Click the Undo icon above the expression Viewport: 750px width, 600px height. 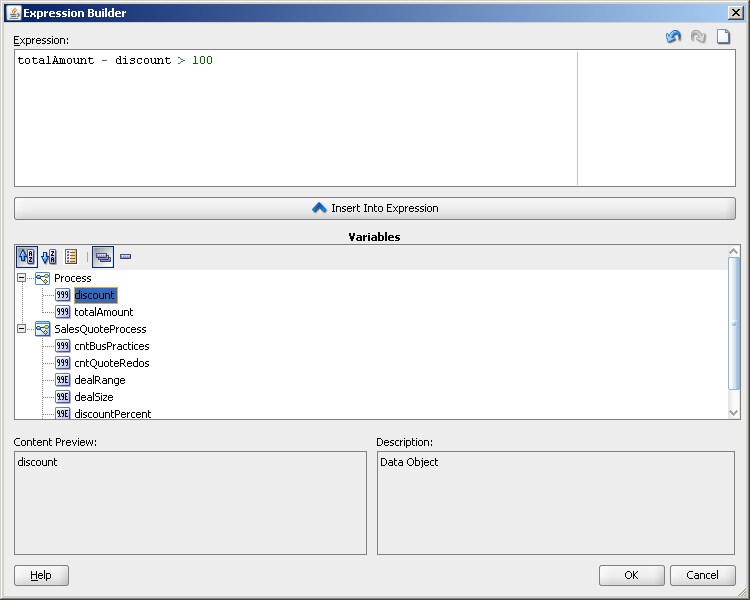673,36
